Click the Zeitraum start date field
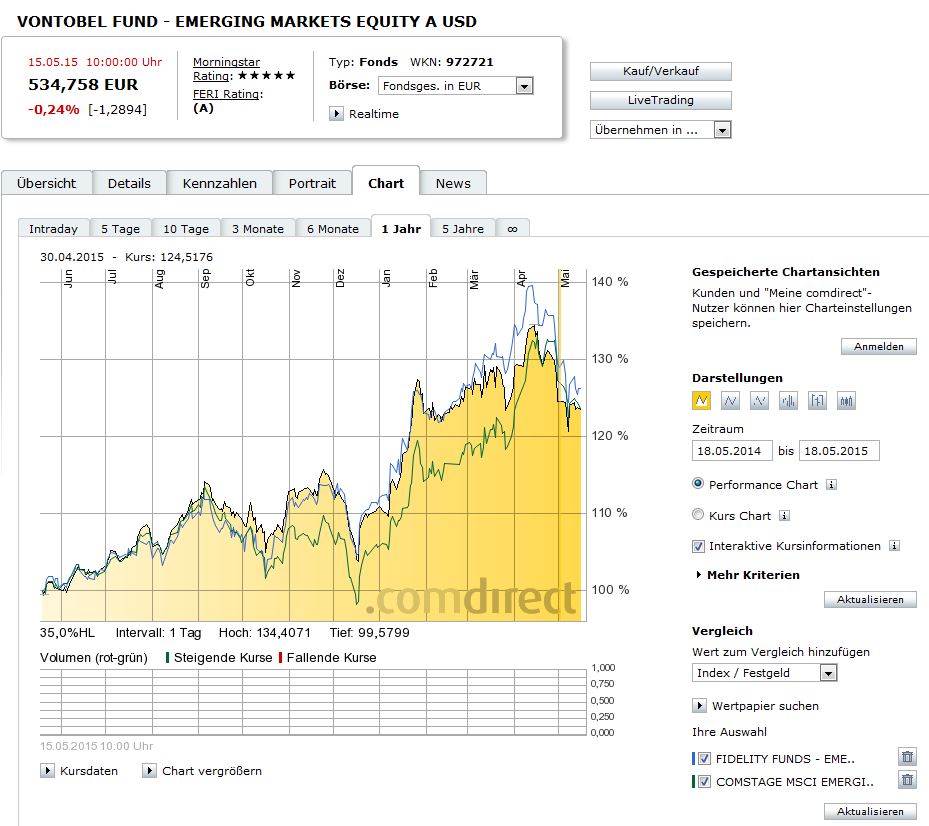This screenshot has width=929, height=826. click(733, 451)
